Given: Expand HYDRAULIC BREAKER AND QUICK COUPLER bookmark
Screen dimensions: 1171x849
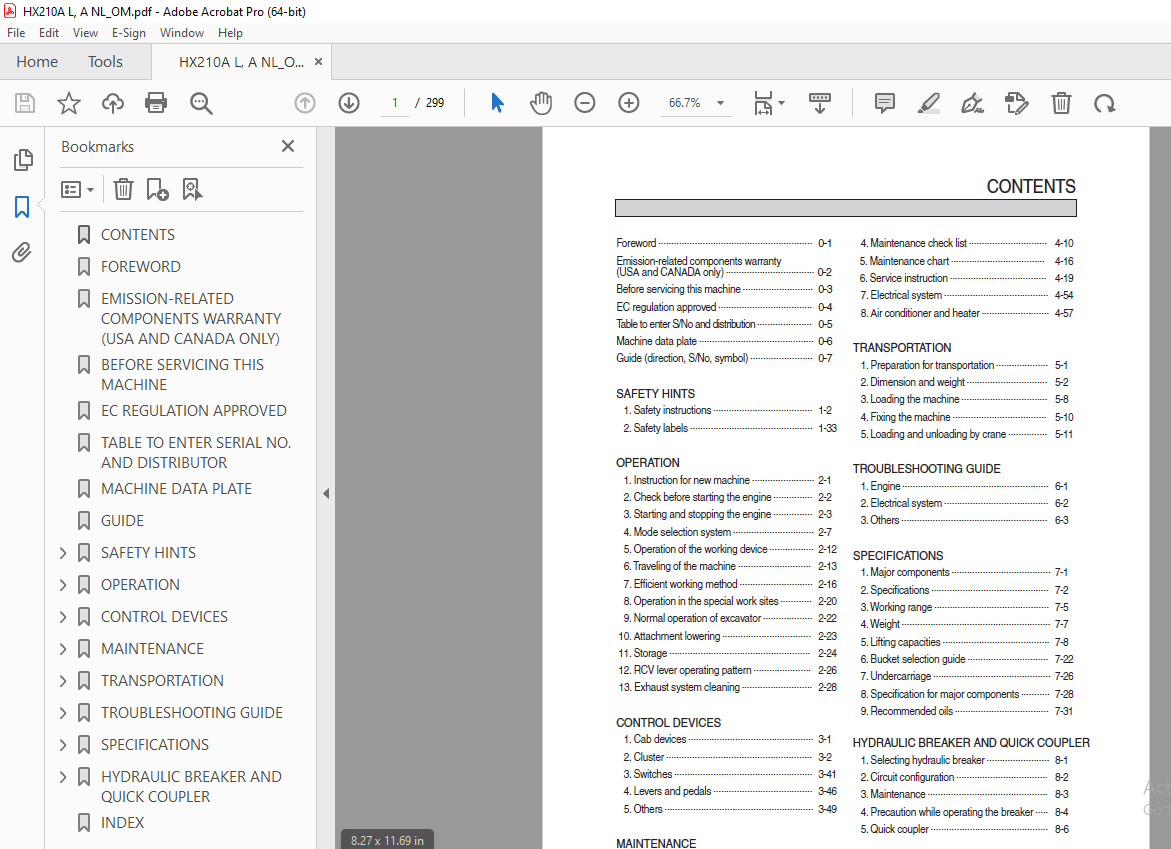Looking at the screenshot, I should point(63,777).
